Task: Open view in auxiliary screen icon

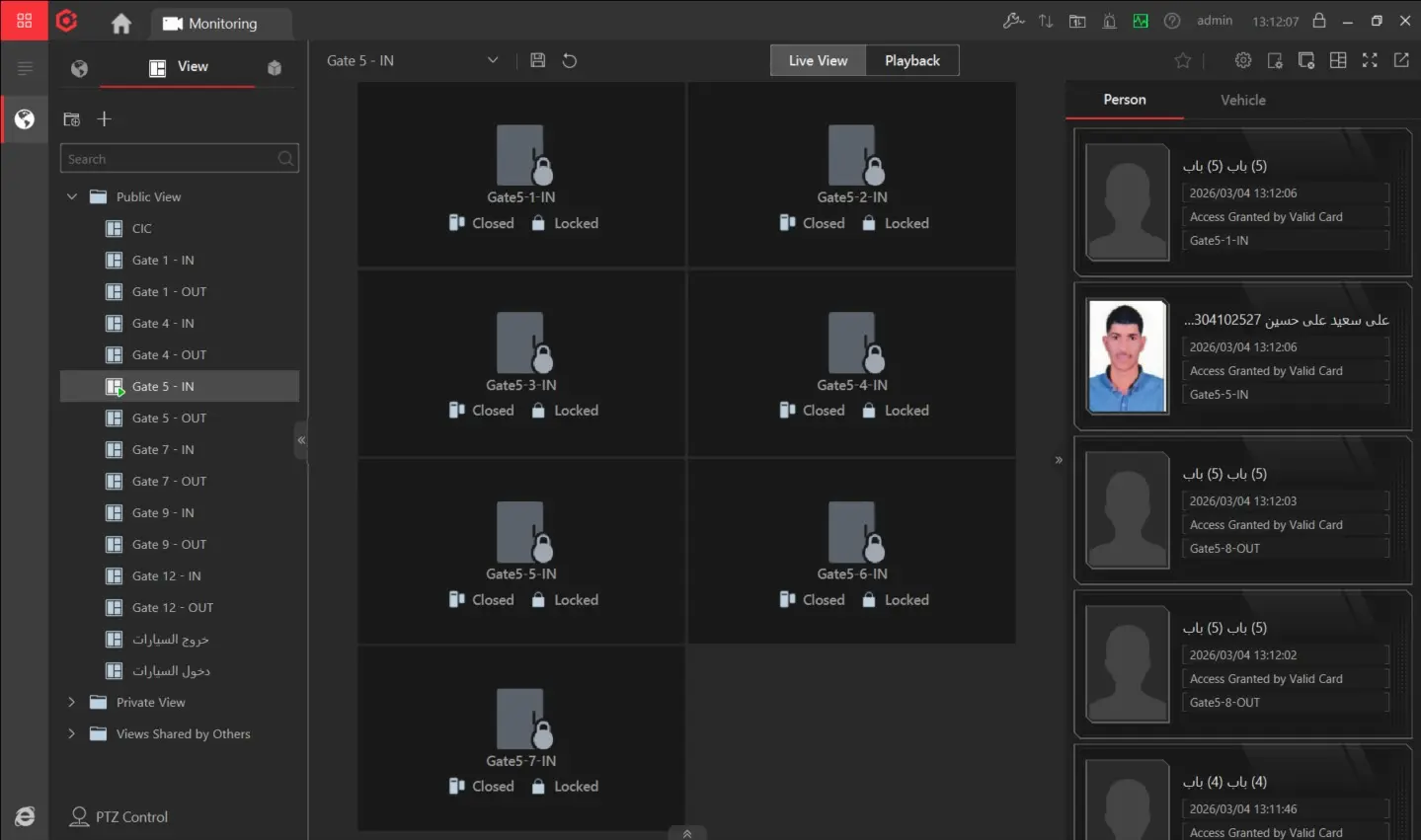Action: (x=1401, y=60)
